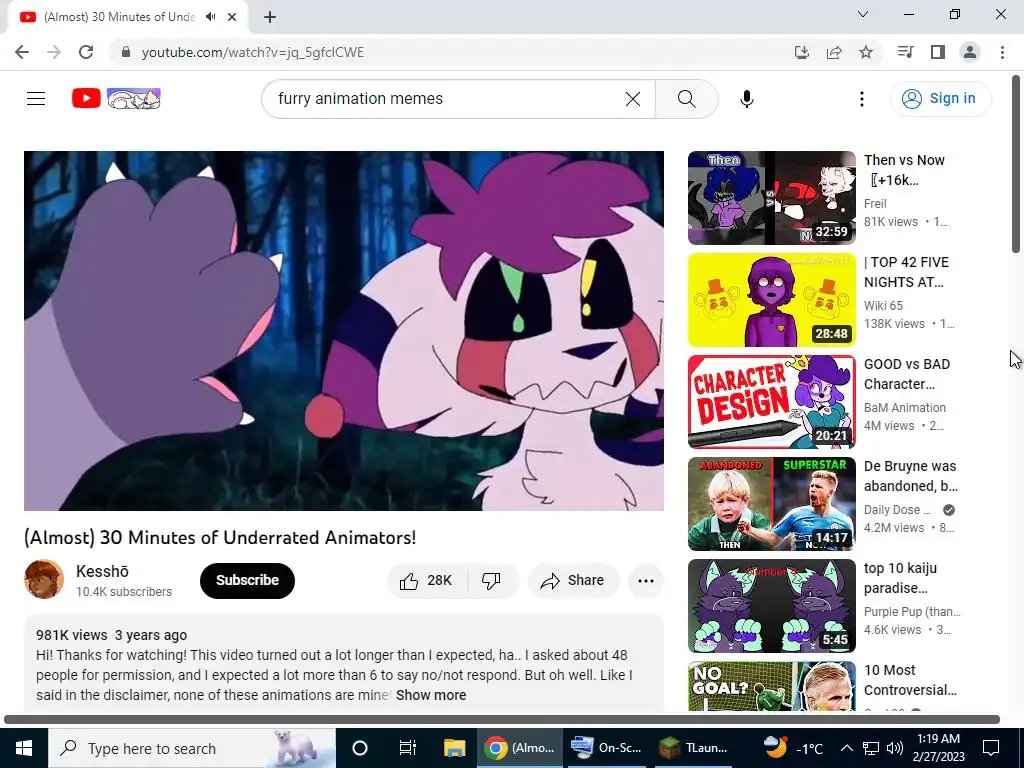Open Kesshō channel name link
The height and width of the screenshot is (768, 1024).
point(103,571)
